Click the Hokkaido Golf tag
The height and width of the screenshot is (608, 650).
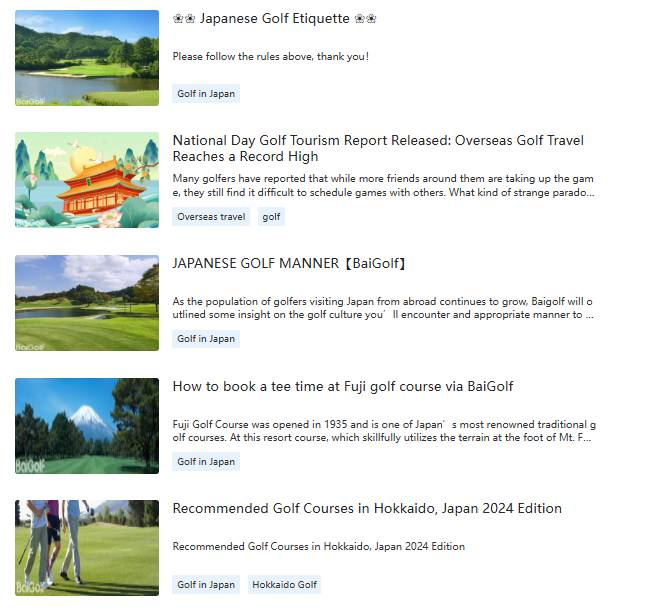pos(284,585)
